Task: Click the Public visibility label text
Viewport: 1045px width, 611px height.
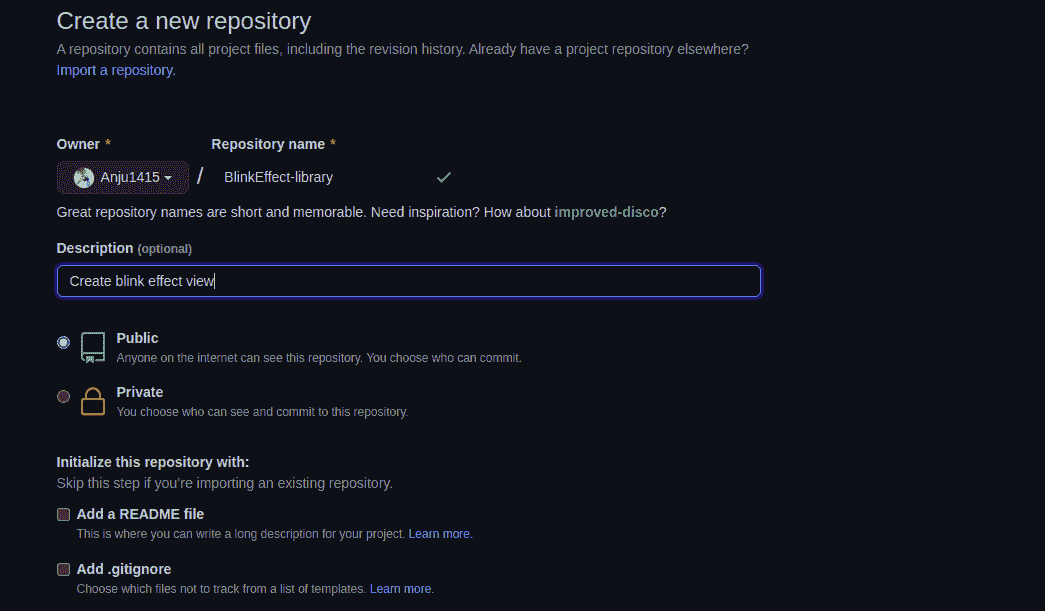Action: 137,338
